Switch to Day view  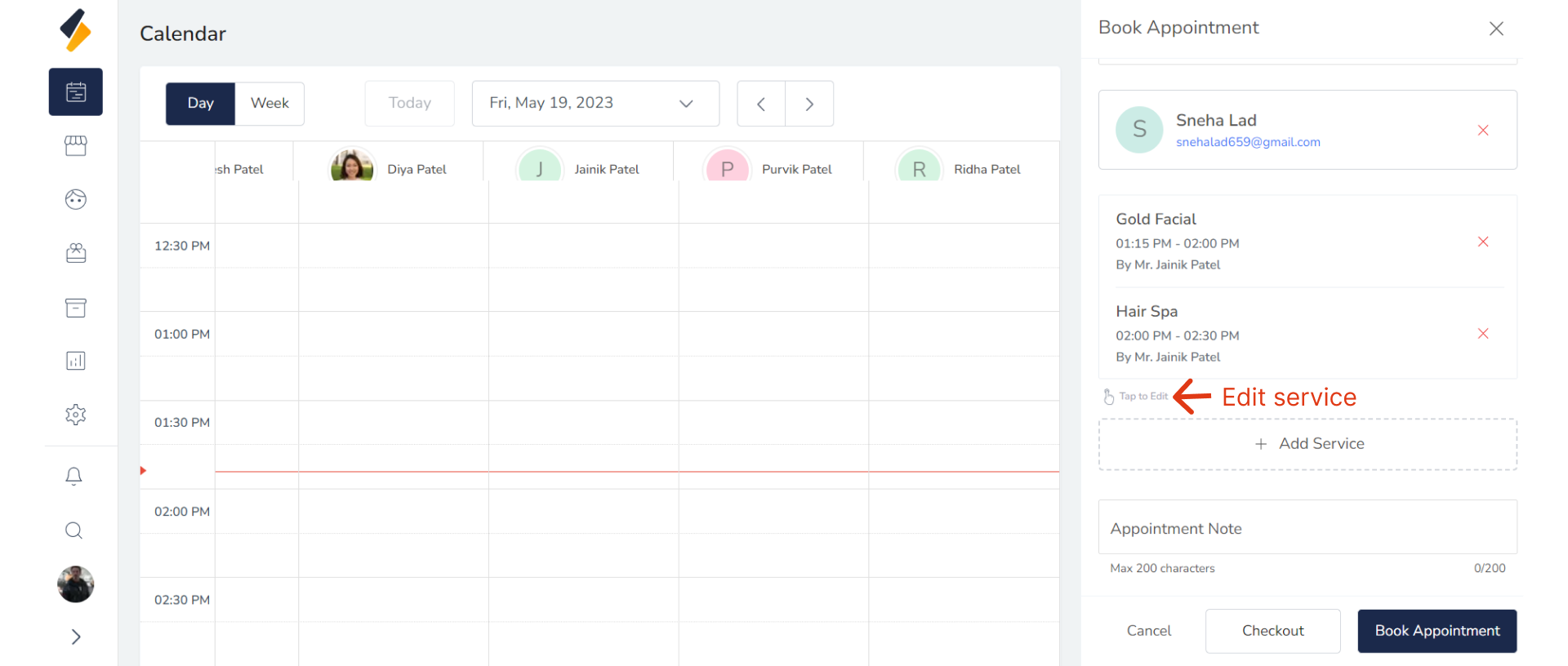tap(201, 104)
